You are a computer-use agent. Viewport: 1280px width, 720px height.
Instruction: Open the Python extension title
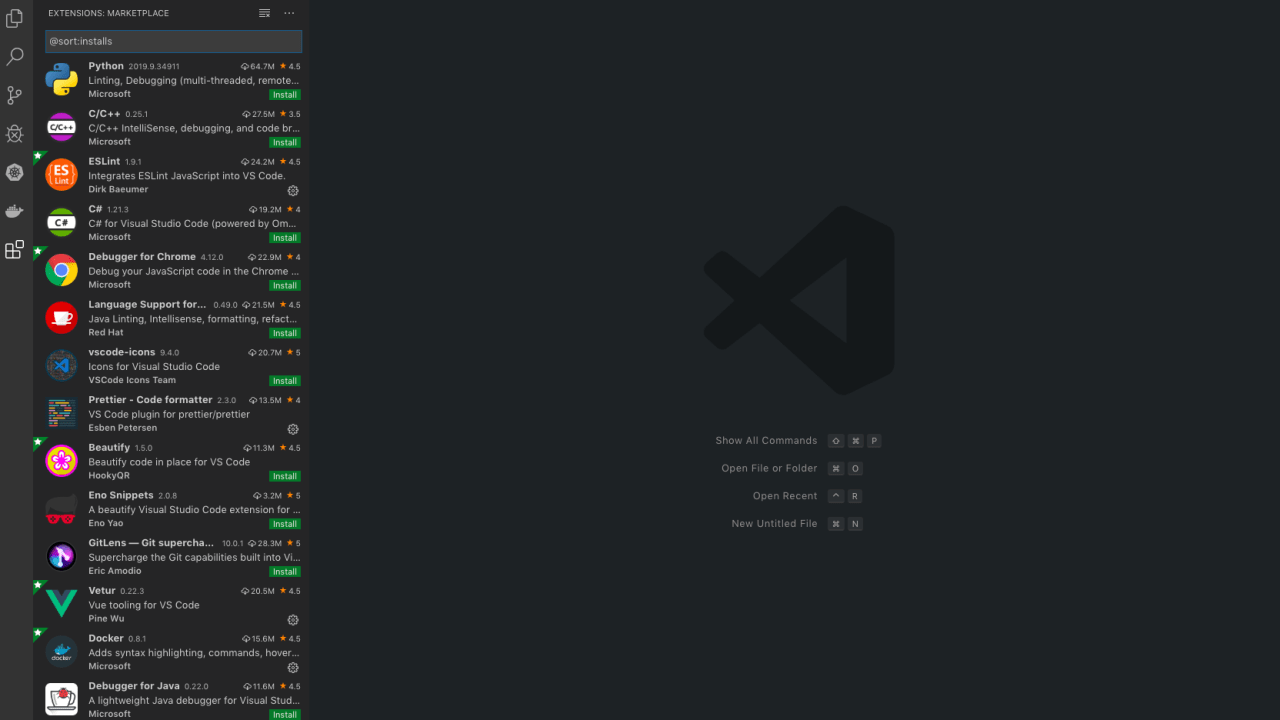point(106,66)
